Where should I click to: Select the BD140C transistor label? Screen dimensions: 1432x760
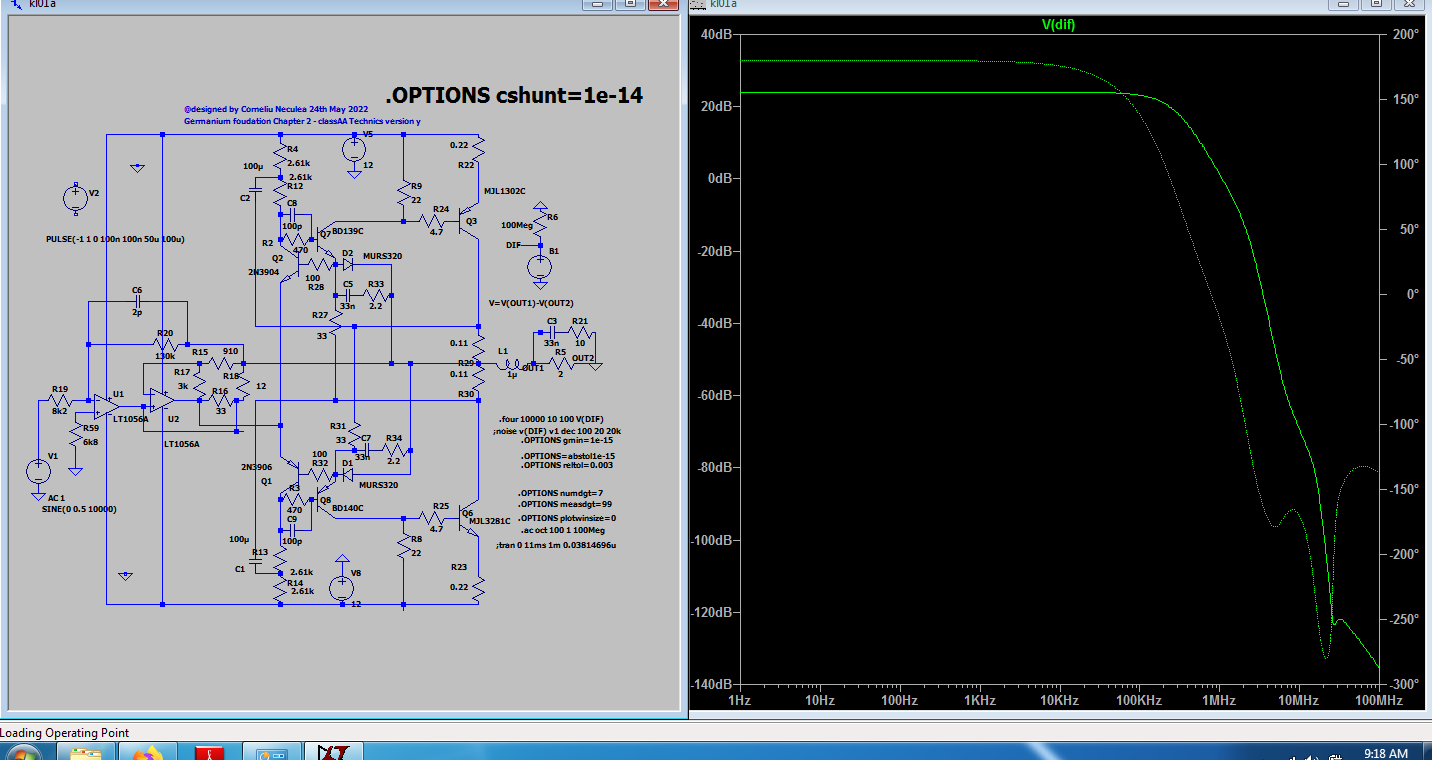[x=349, y=508]
